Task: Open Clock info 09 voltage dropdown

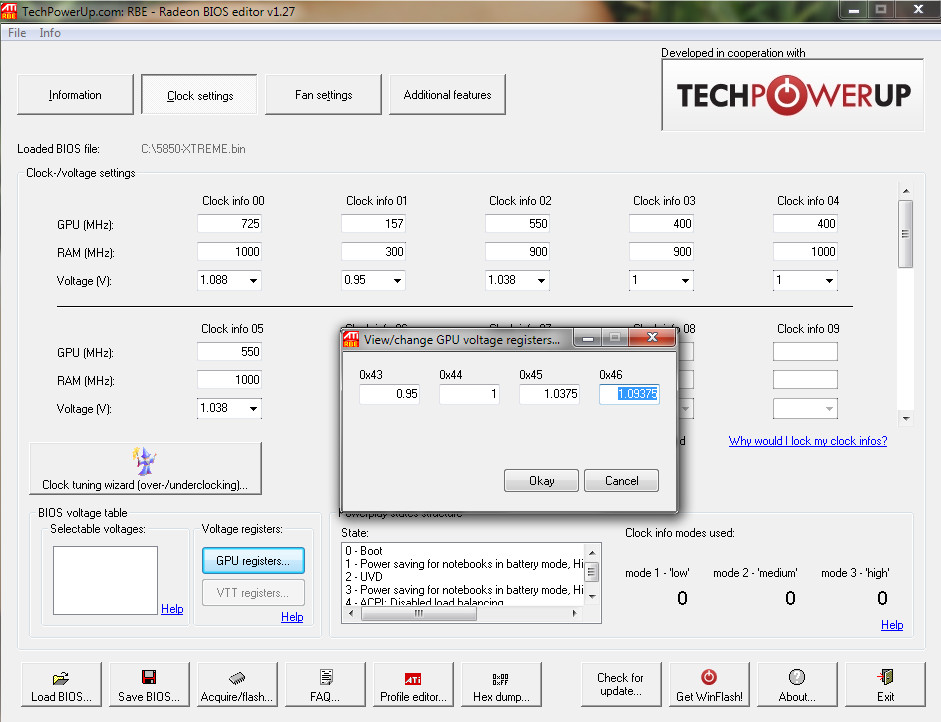Action: click(x=829, y=409)
